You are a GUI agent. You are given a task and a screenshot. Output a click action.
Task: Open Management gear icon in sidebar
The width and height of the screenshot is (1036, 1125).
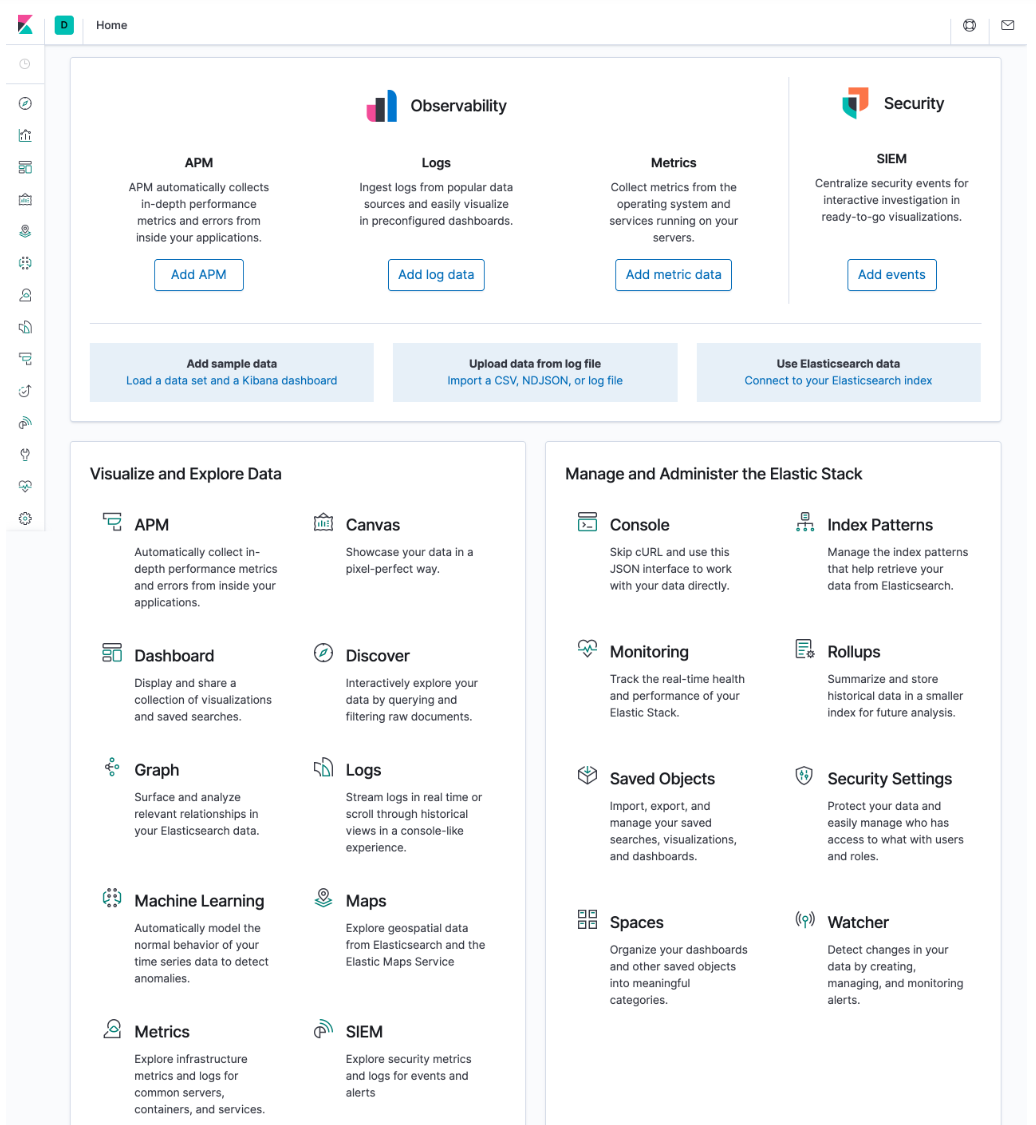25,518
